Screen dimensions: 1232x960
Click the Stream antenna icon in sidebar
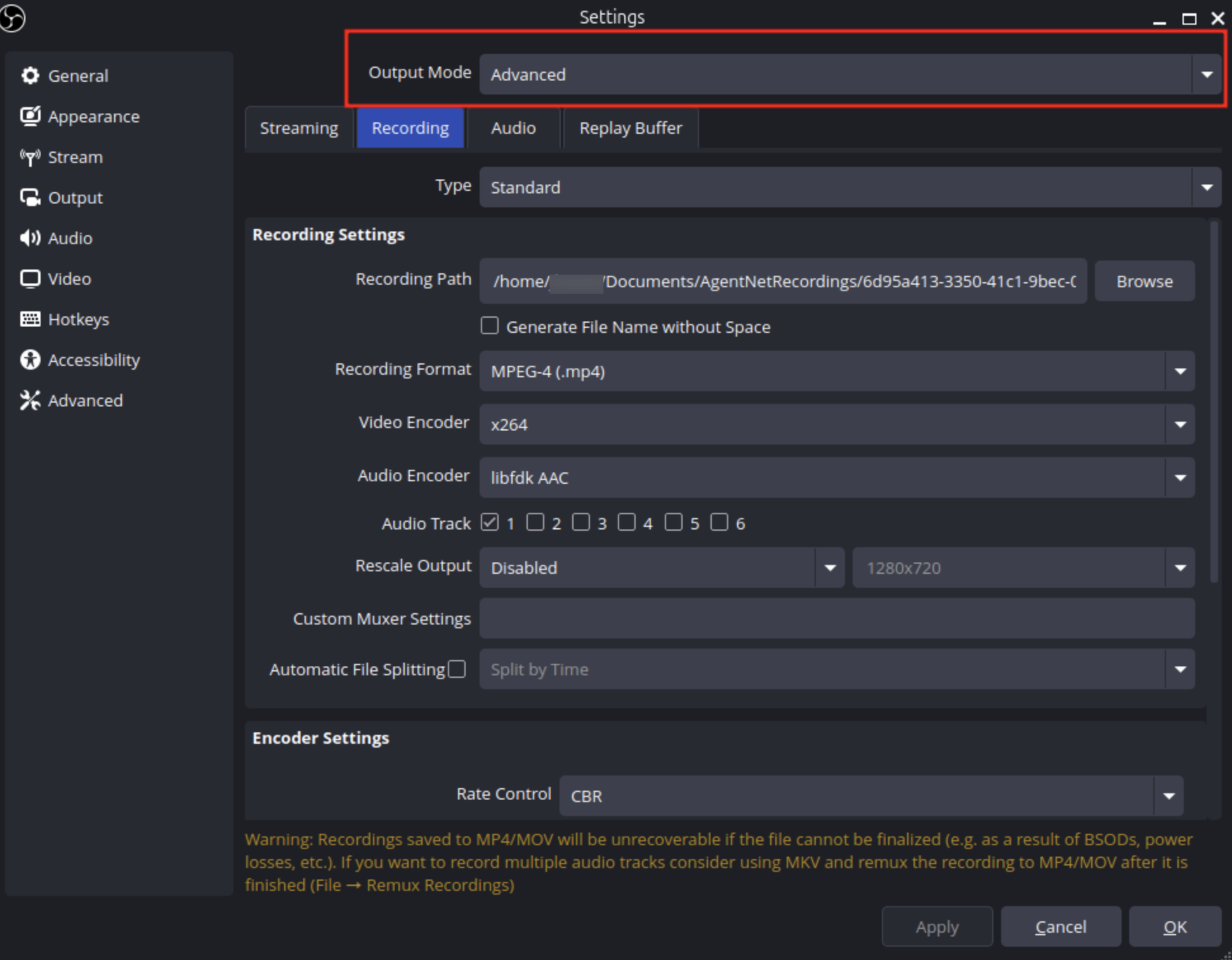(x=30, y=157)
